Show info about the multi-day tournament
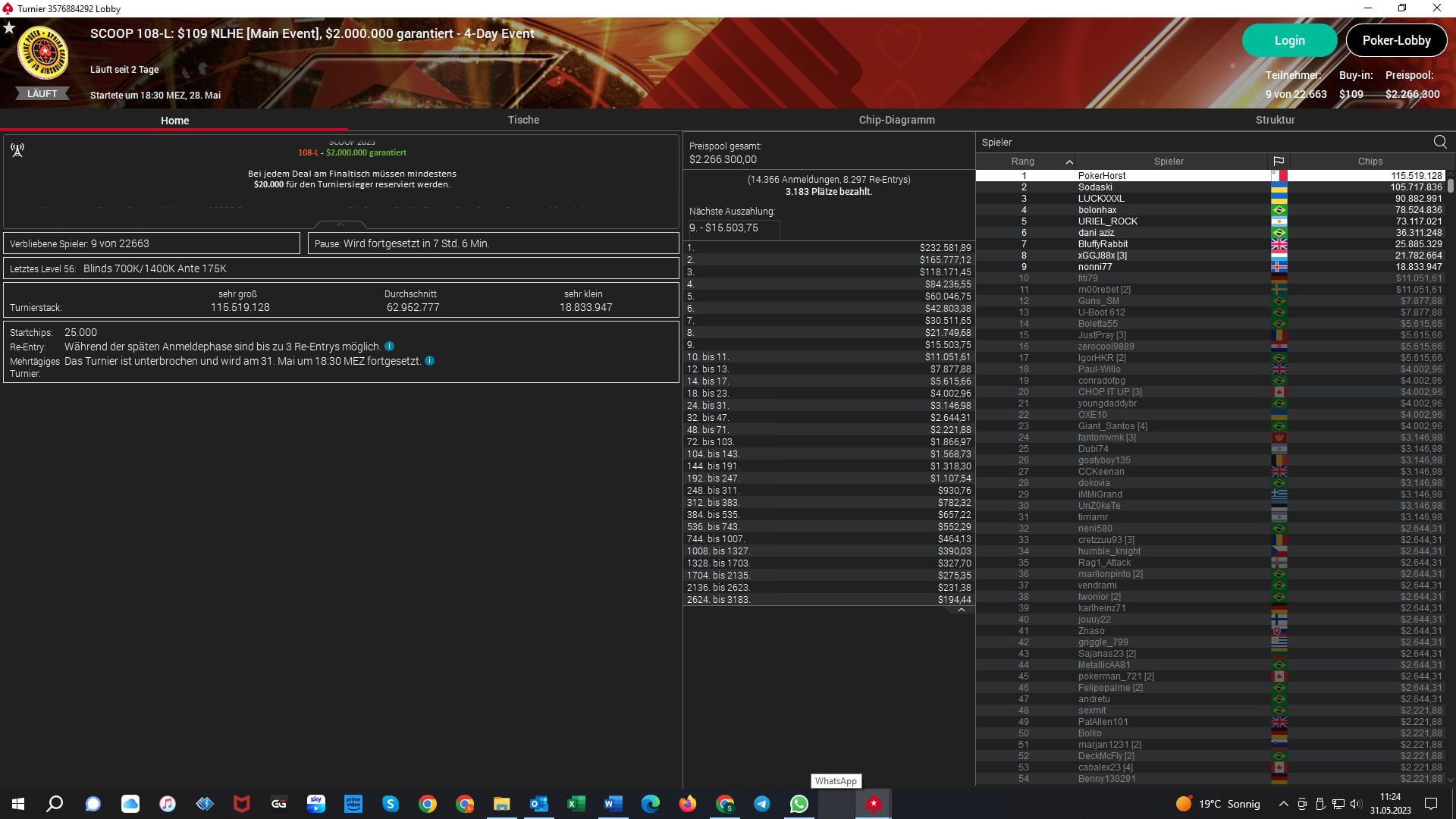Image resolution: width=1456 pixels, height=819 pixels. [x=429, y=361]
